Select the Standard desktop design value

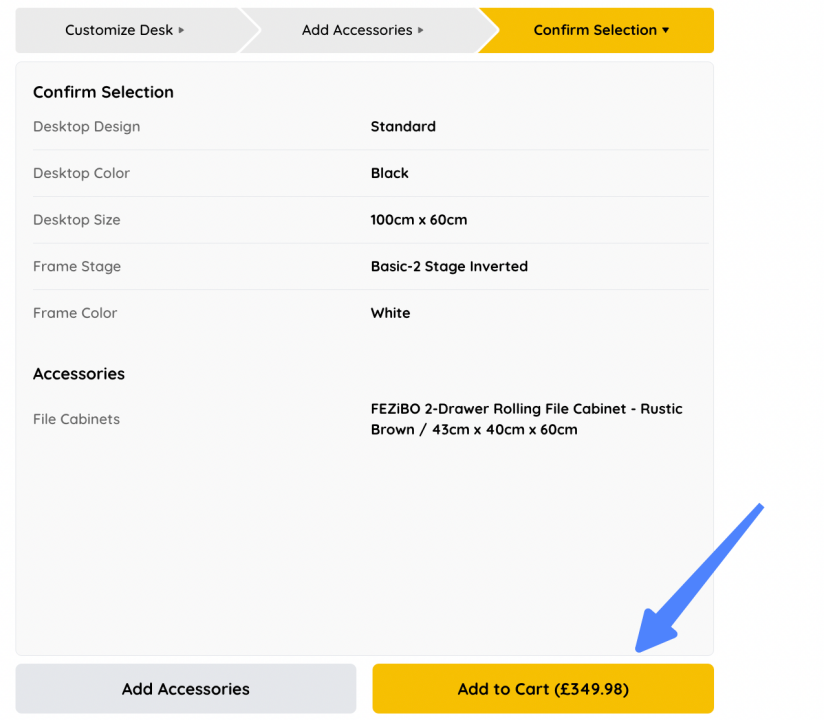(x=403, y=127)
